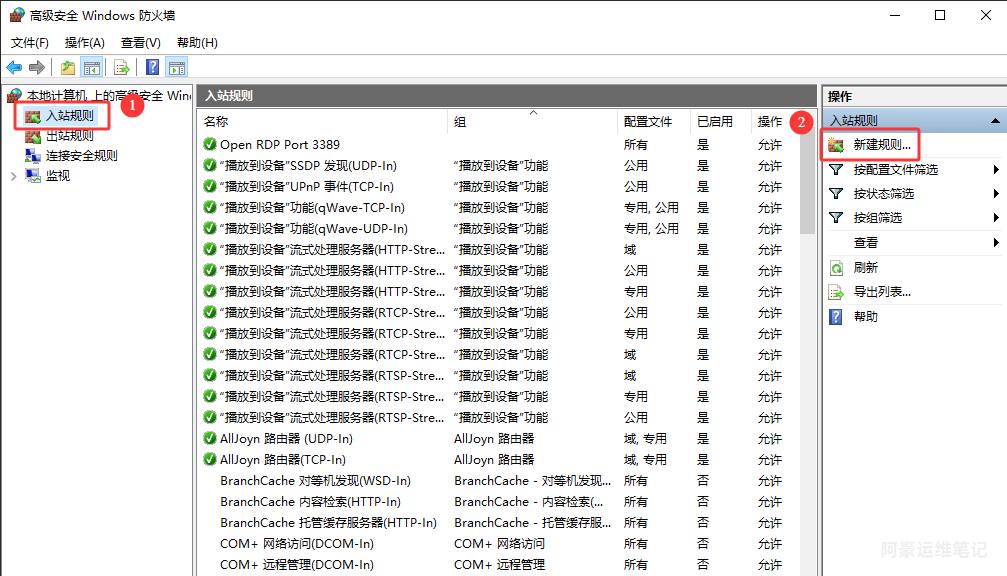Click the Back arrow in the toolbar
The height and width of the screenshot is (576, 1007).
coord(14,67)
